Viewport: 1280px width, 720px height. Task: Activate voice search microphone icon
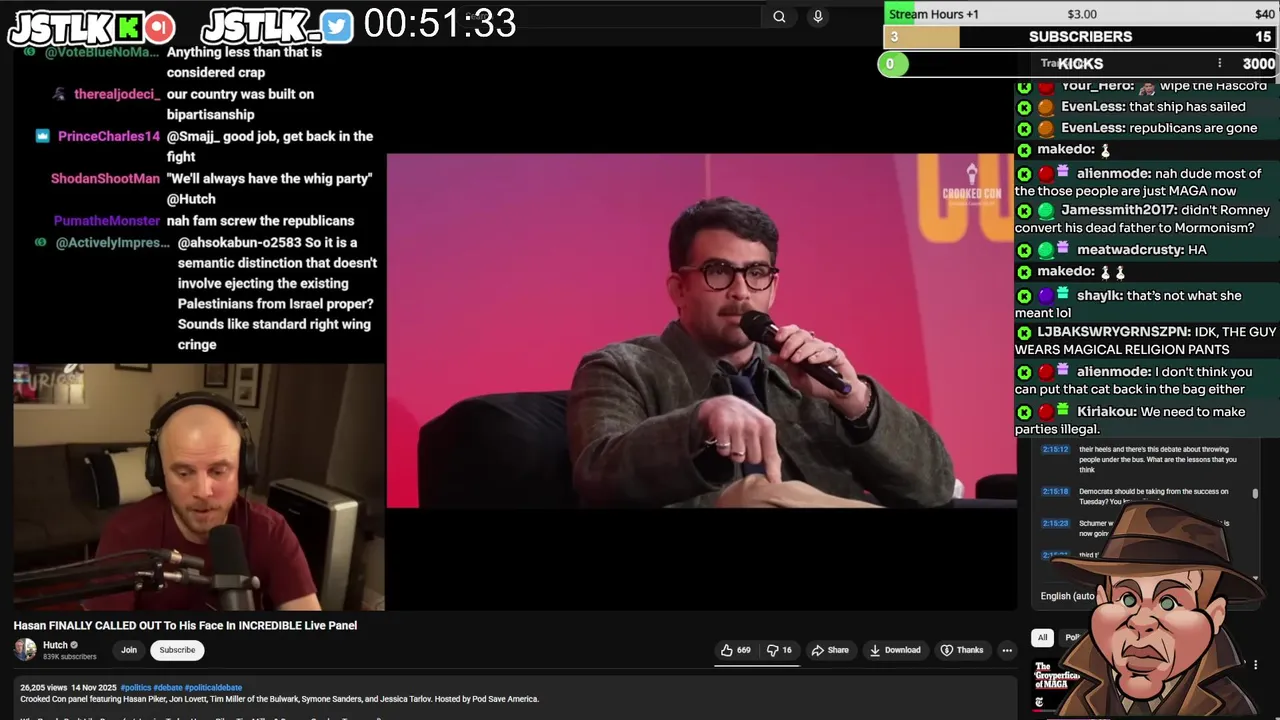coord(818,16)
